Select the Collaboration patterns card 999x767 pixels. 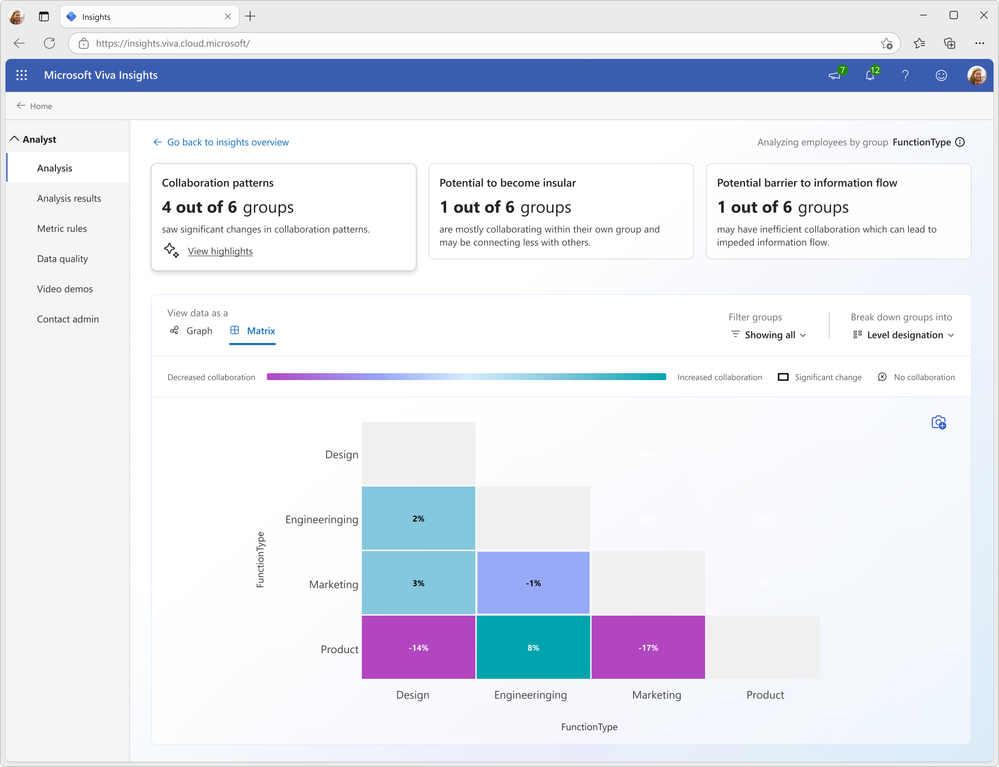[284, 217]
